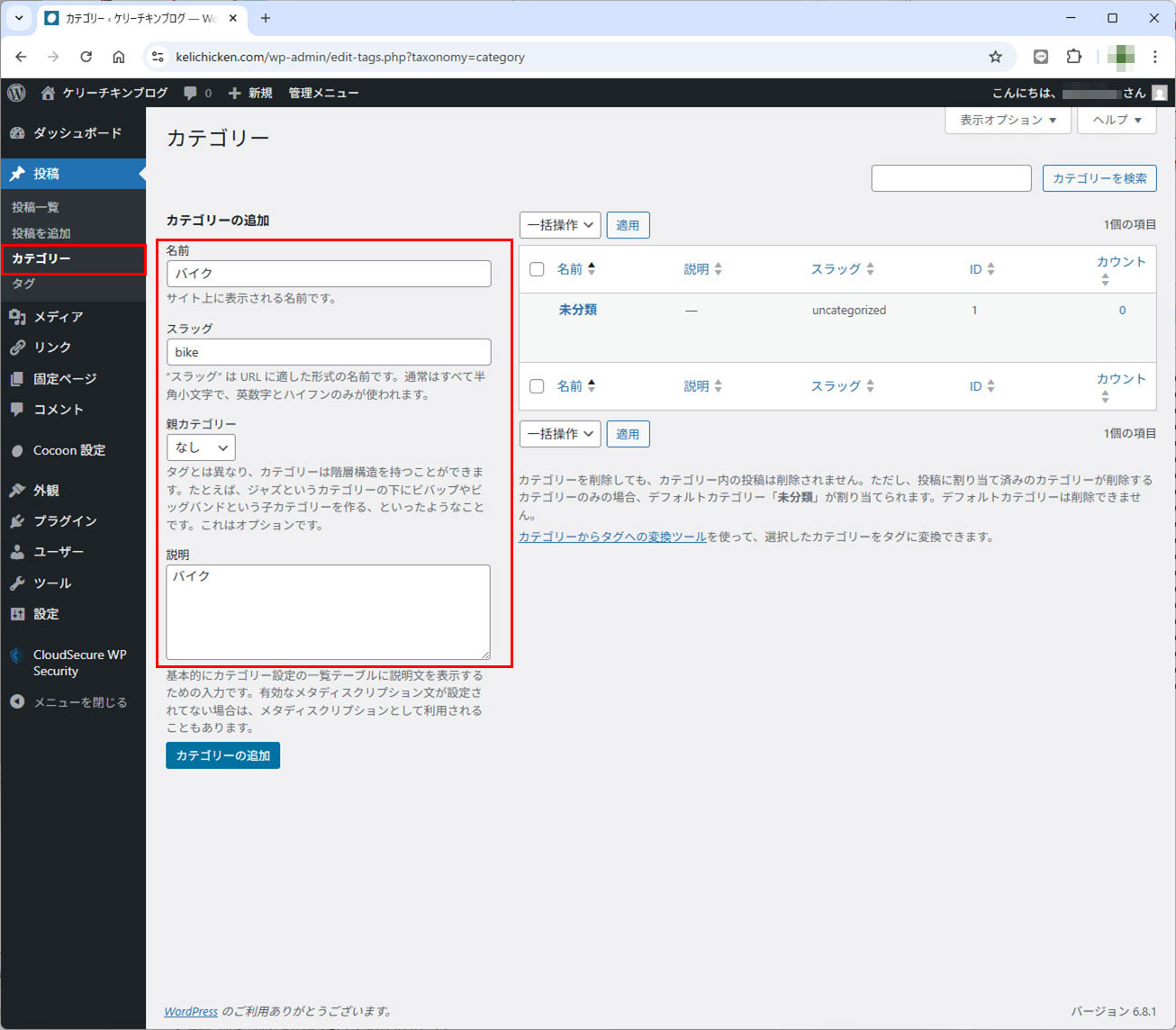Open プラグイン plug icon in sidebar
Screen dimensions: 1176x1030
click(17, 521)
